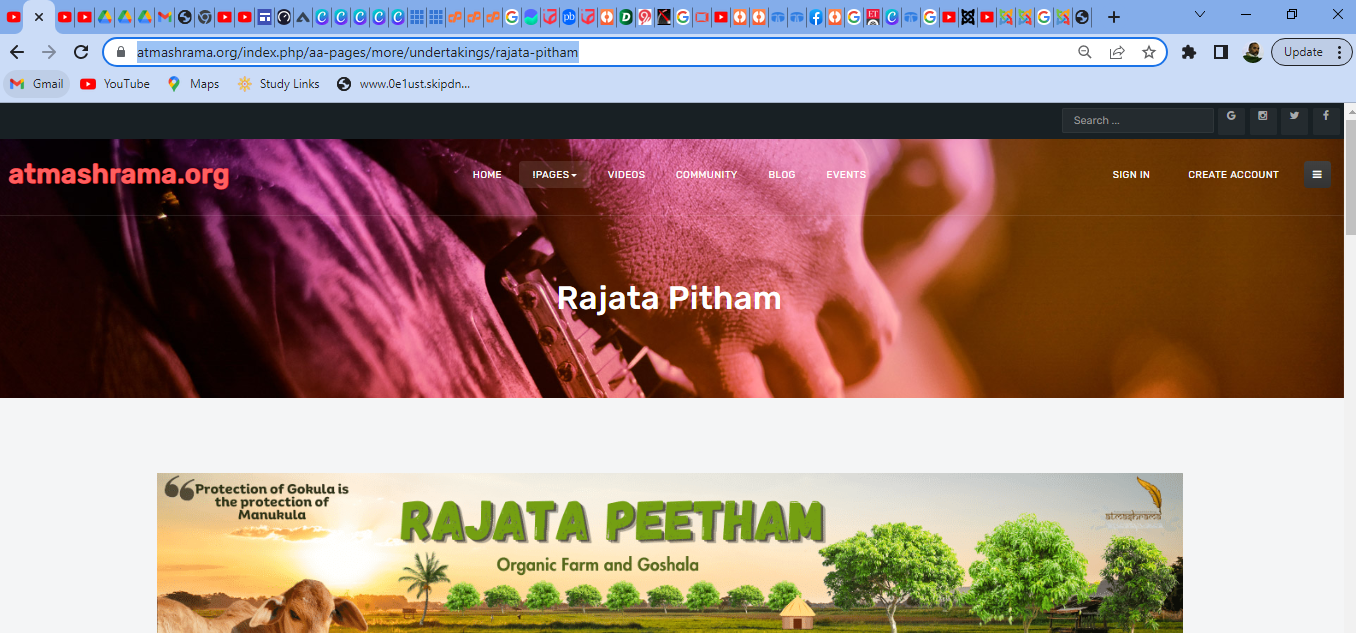
Task: Click the address bar URL
Action: 357,52
